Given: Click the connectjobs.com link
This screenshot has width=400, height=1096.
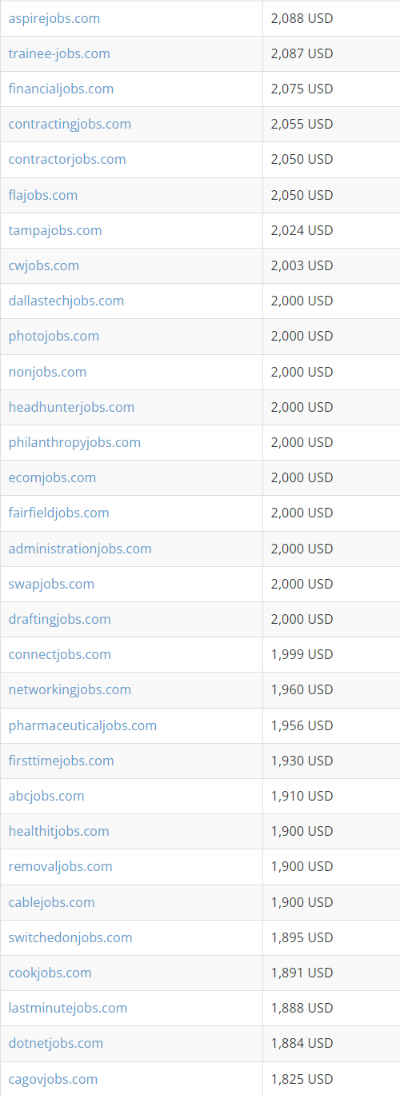Looking at the screenshot, I should [x=59, y=655].
